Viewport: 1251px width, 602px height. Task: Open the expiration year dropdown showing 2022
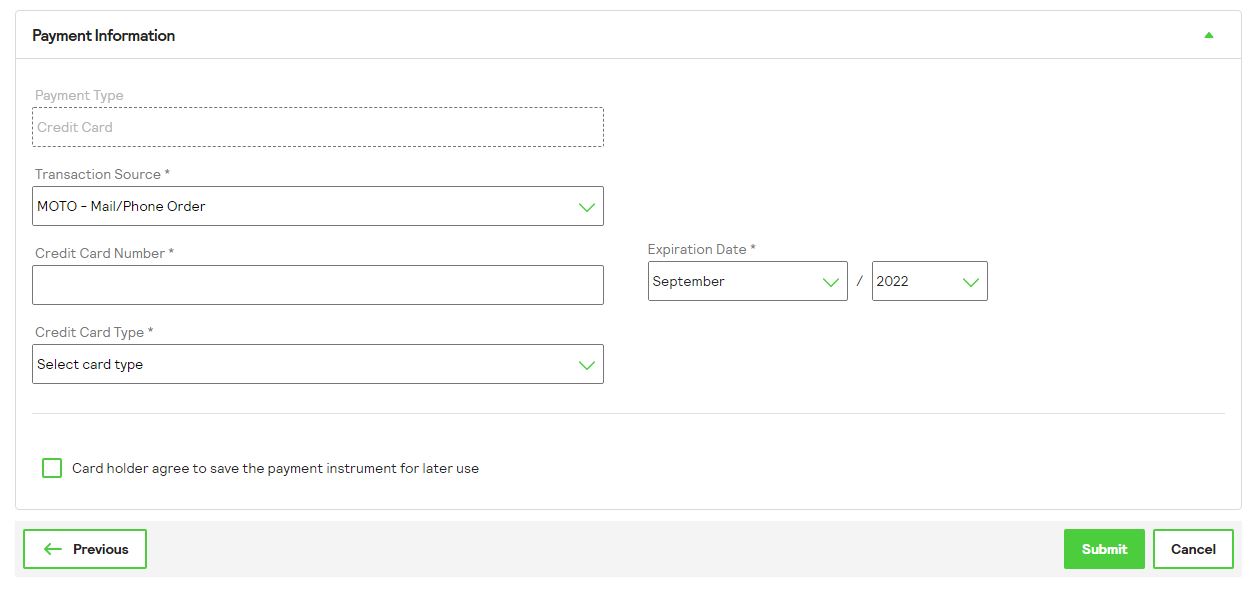click(929, 281)
